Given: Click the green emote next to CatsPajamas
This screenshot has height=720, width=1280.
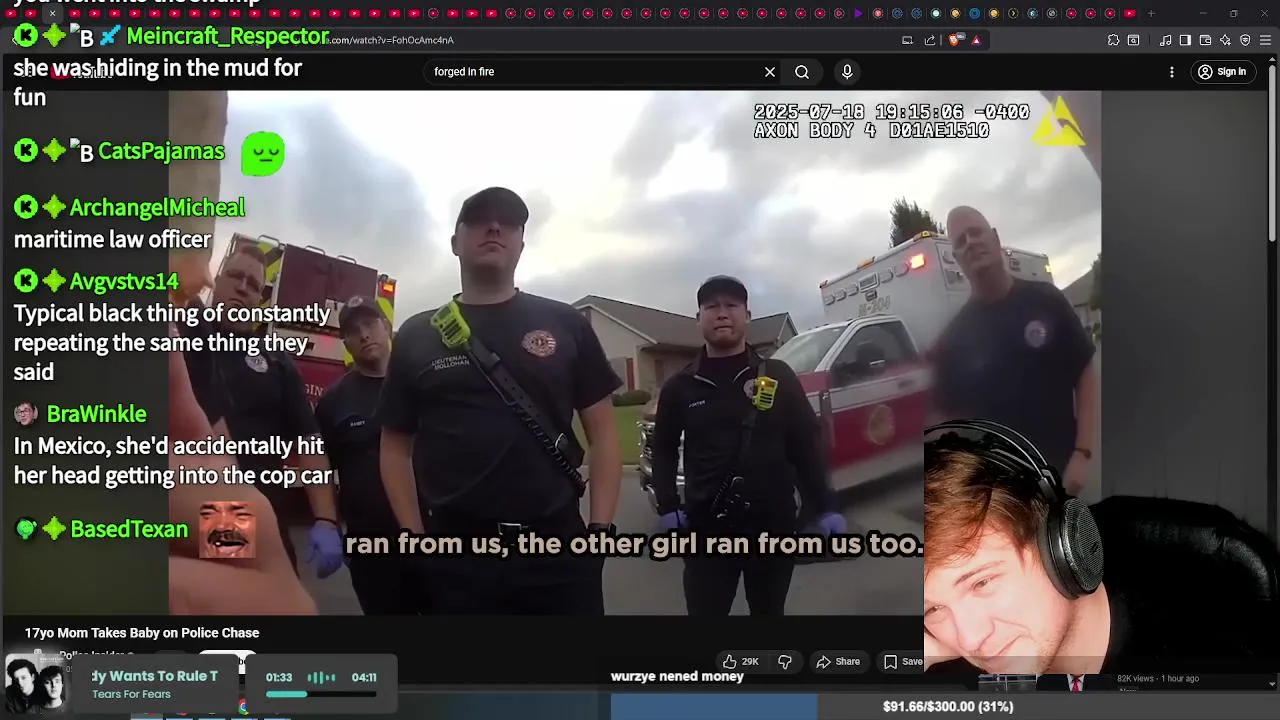Looking at the screenshot, I should pos(263,154).
